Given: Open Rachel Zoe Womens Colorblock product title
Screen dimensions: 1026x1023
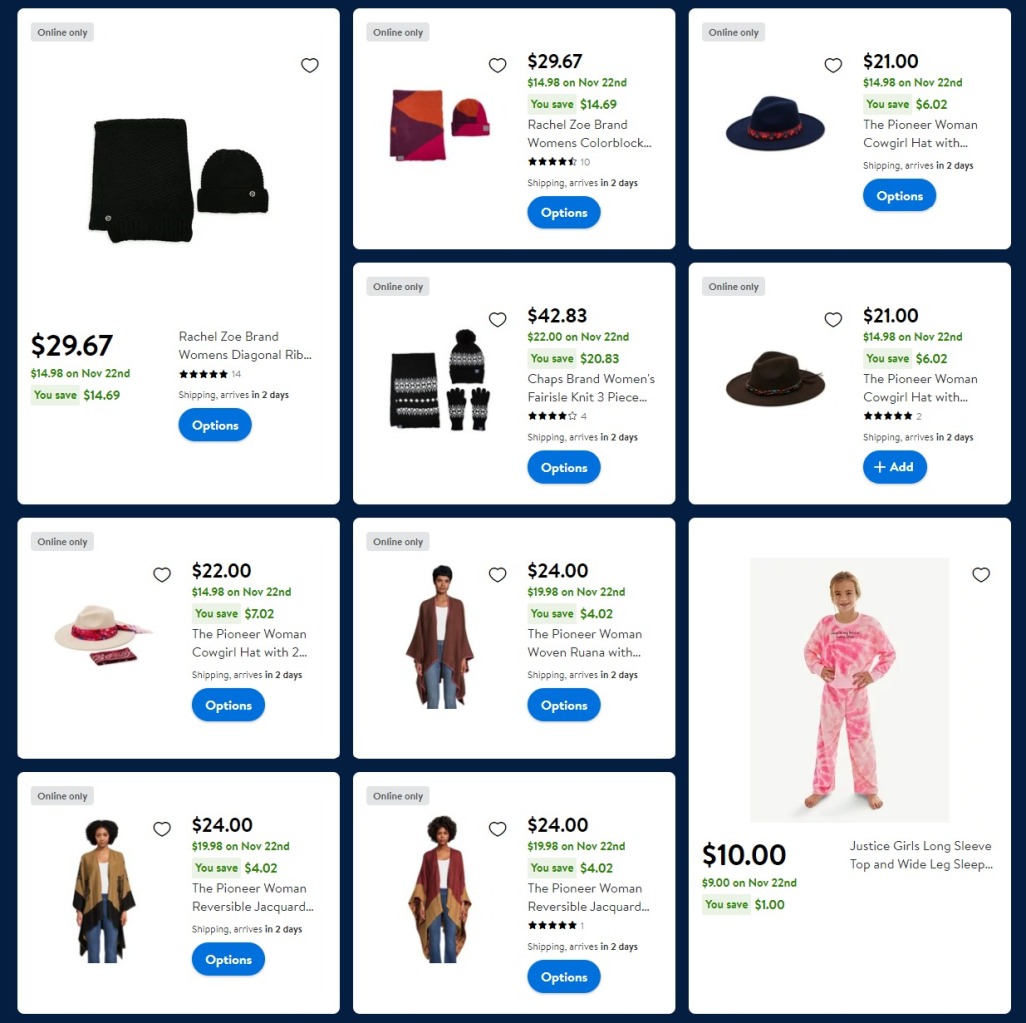Looking at the screenshot, I should coord(589,134).
